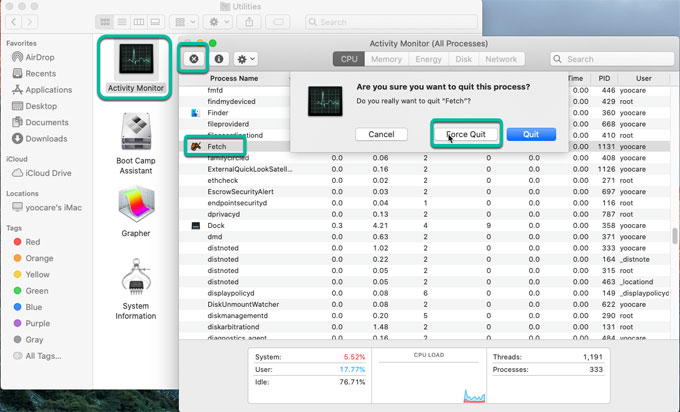Open the gear action dropdown in Activity Monitor
The width and height of the screenshot is (680, 412).
(x=247, y=59)
